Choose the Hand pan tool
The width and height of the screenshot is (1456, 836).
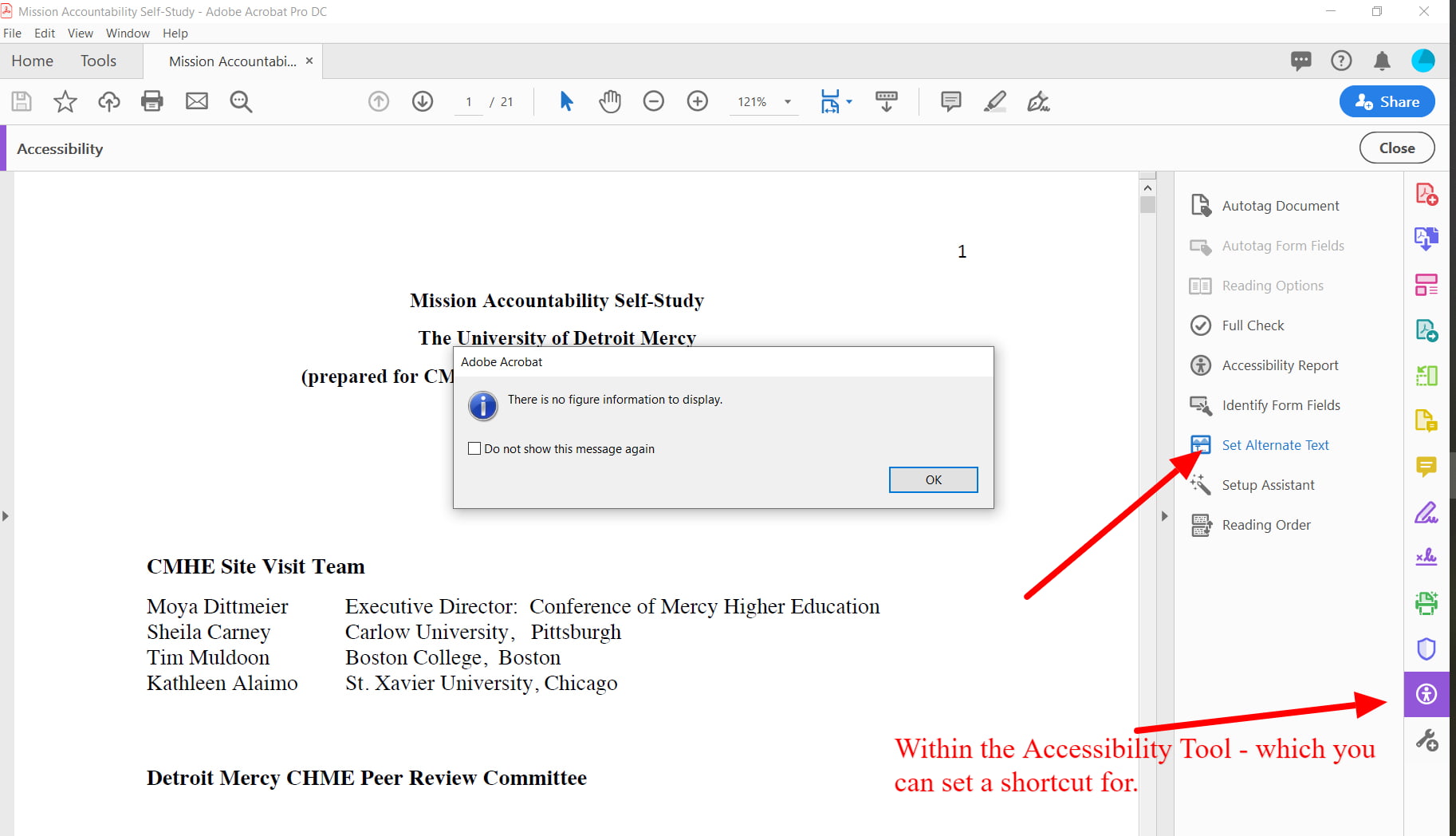[610, 101]
